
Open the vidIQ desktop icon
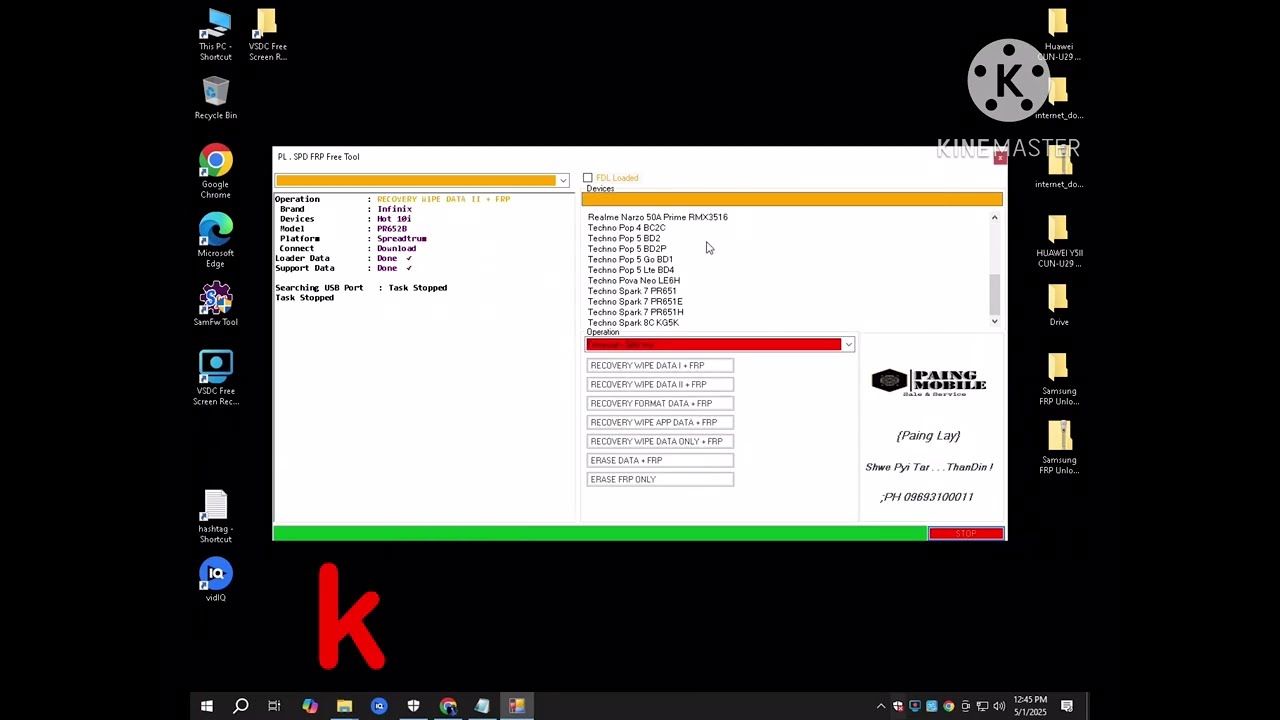coord(215,580)
